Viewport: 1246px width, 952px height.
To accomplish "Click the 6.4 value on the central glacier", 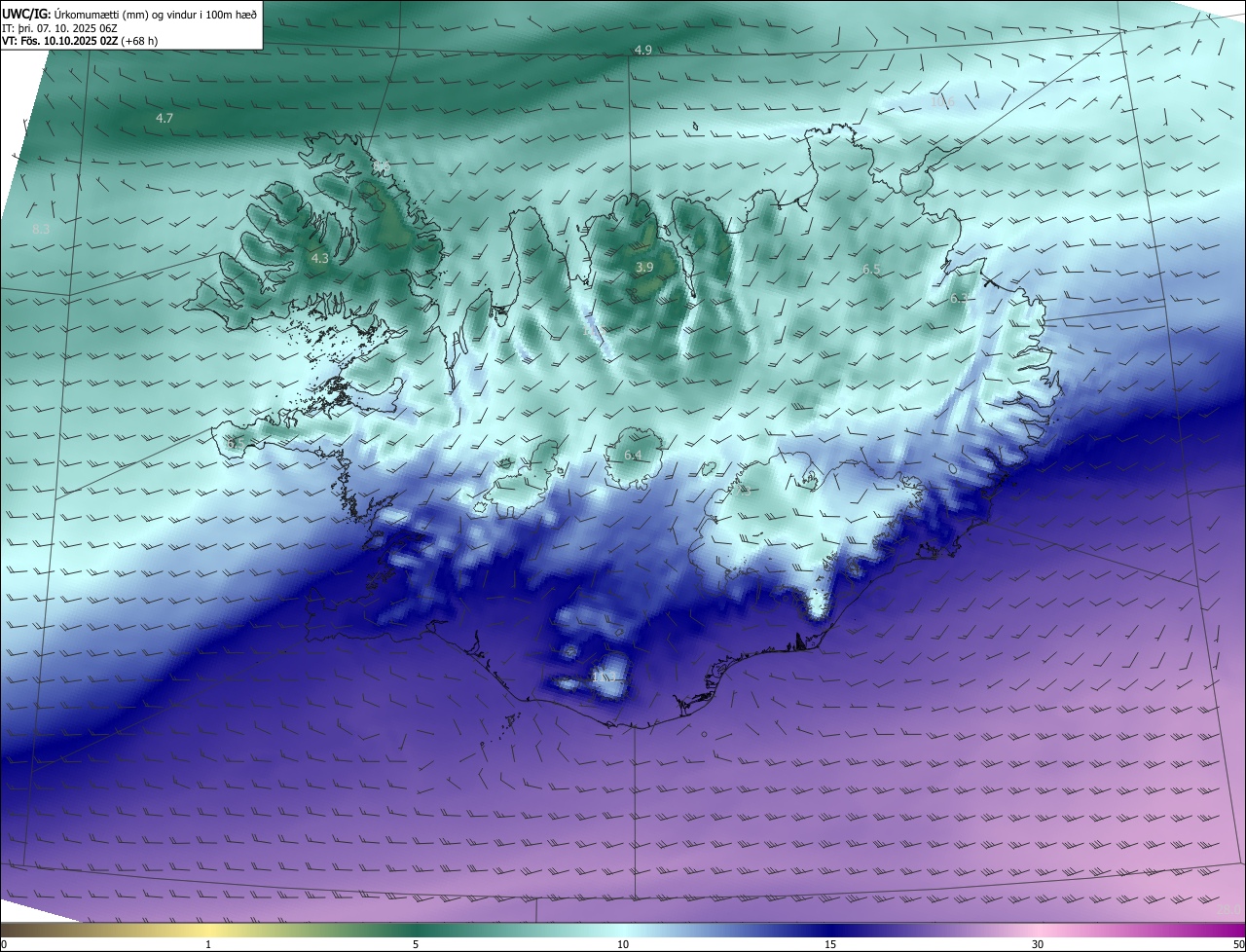I will pyautogui.click(x=633, y=456).
